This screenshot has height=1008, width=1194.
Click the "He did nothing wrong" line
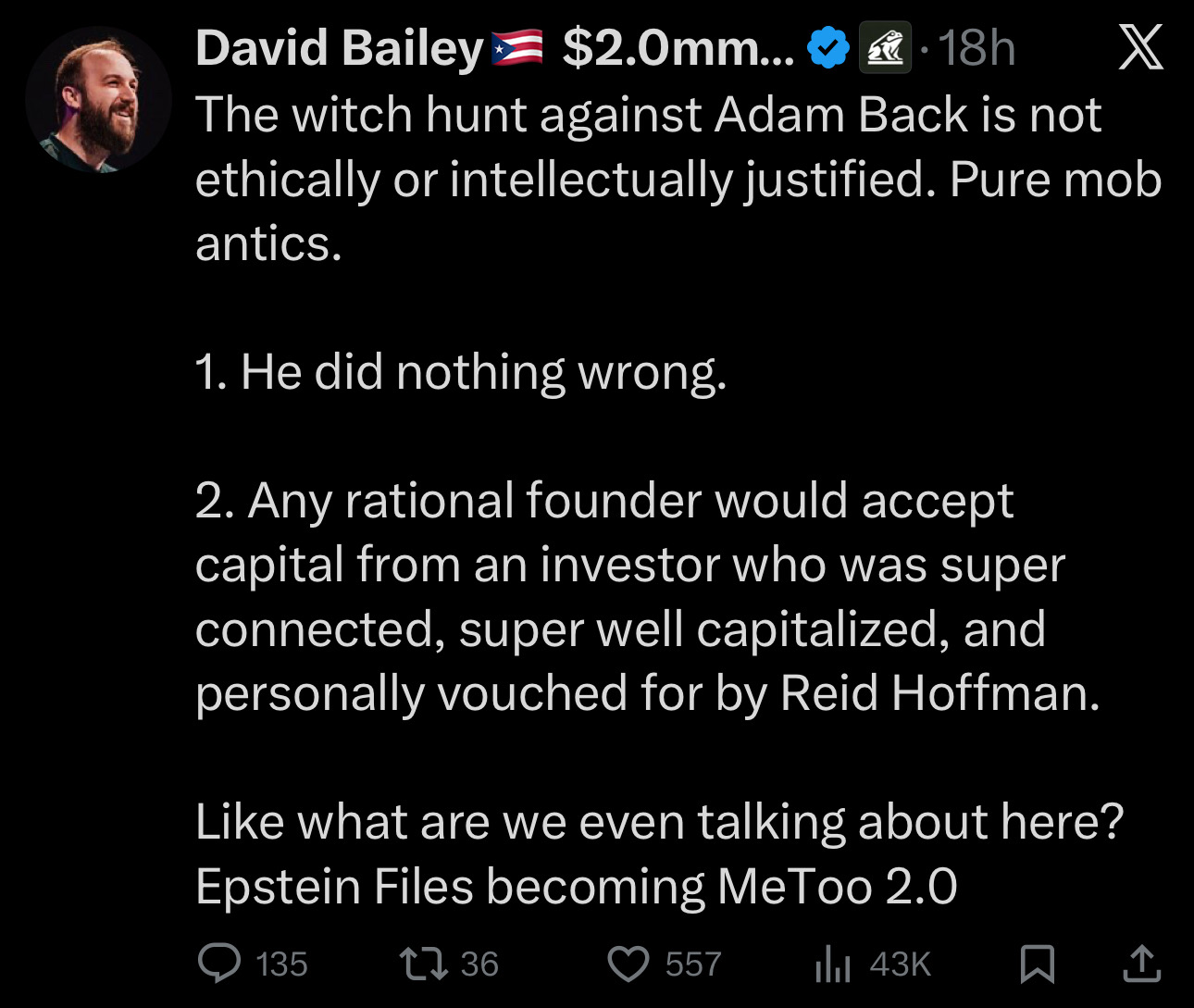point(461,372)
